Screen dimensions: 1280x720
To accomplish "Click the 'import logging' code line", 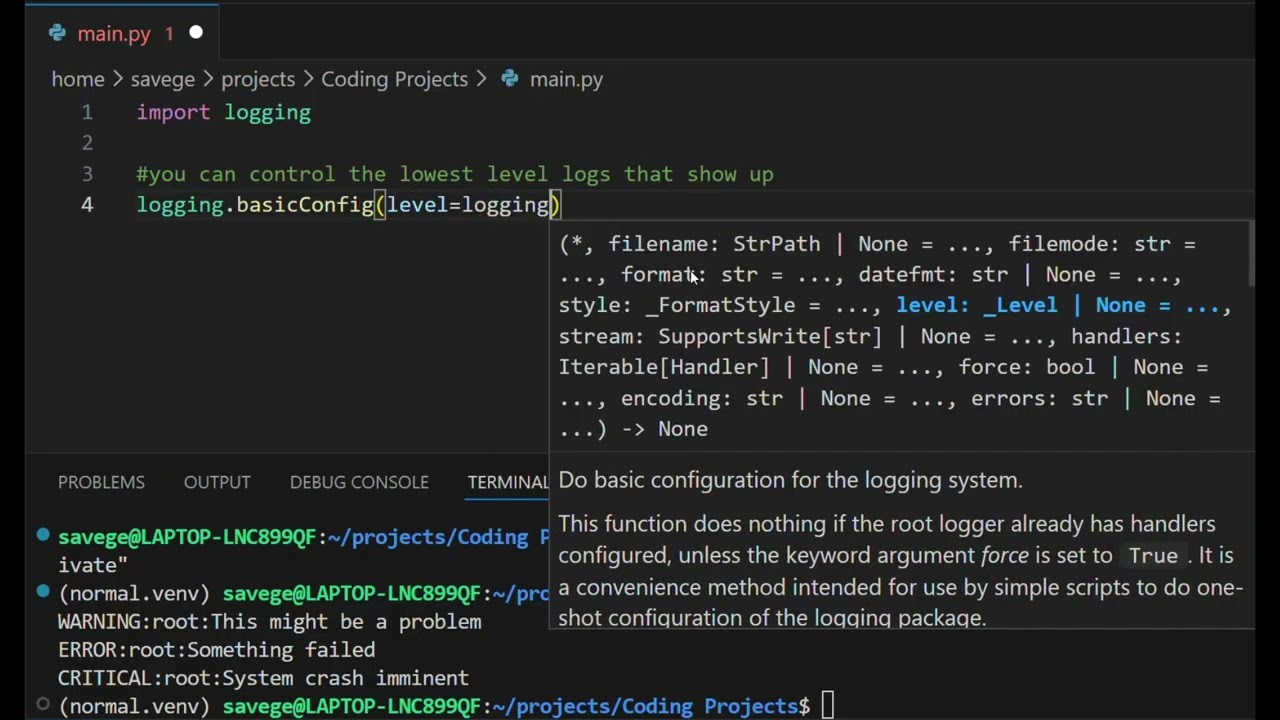I will coord(224,112).
